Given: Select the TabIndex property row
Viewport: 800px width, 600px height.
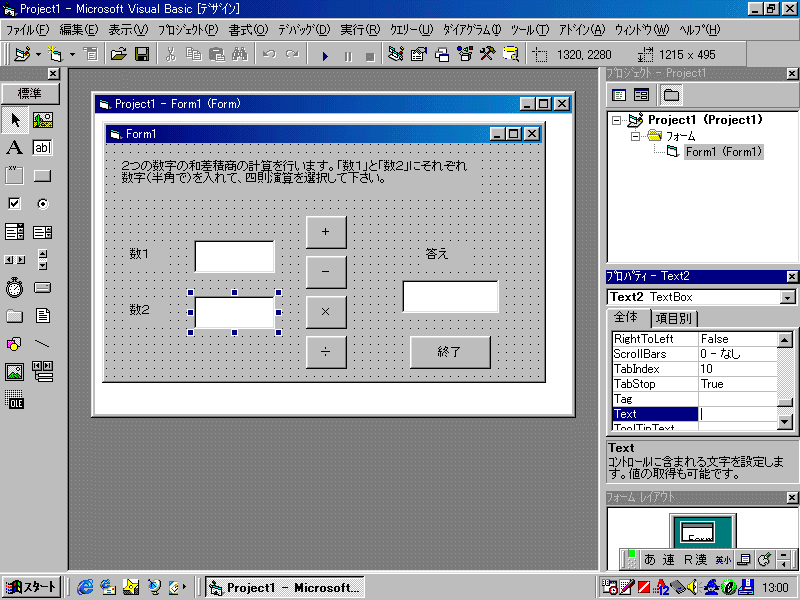Looking at the screenshot, I should (x=694, y=369).
